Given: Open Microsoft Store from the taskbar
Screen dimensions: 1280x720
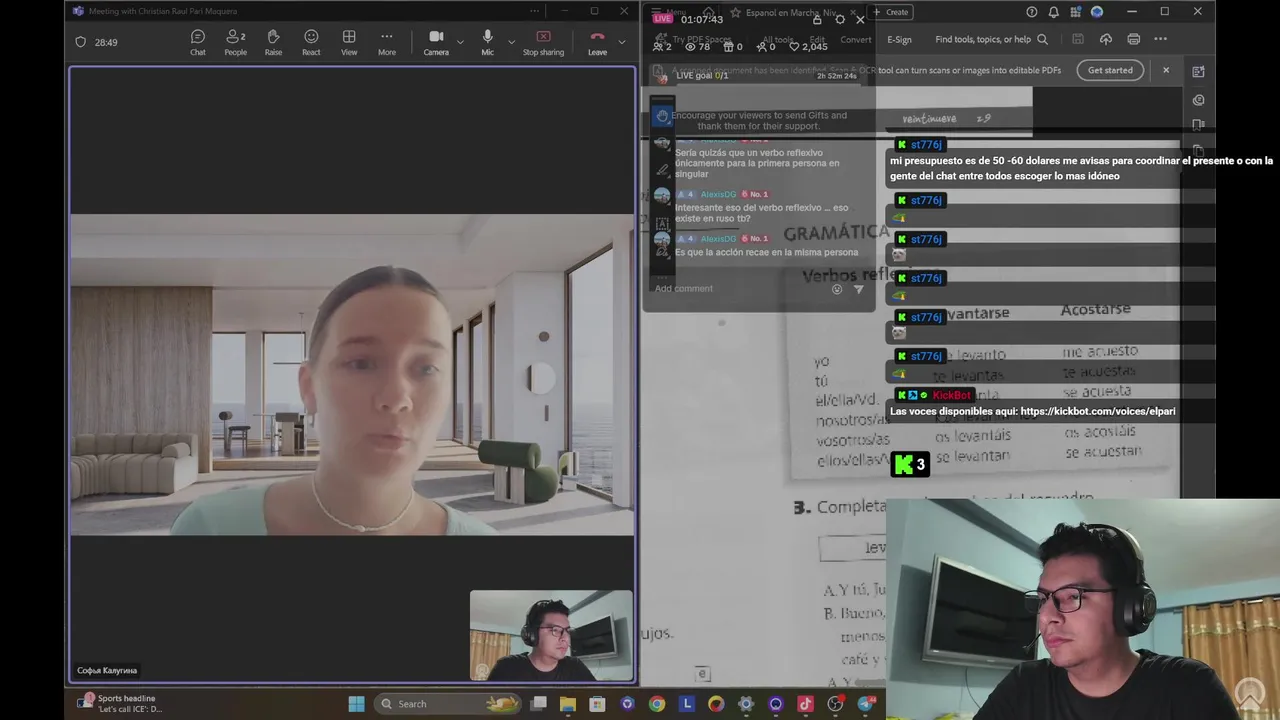Looking at the screenshot, I should coord(597,704).
